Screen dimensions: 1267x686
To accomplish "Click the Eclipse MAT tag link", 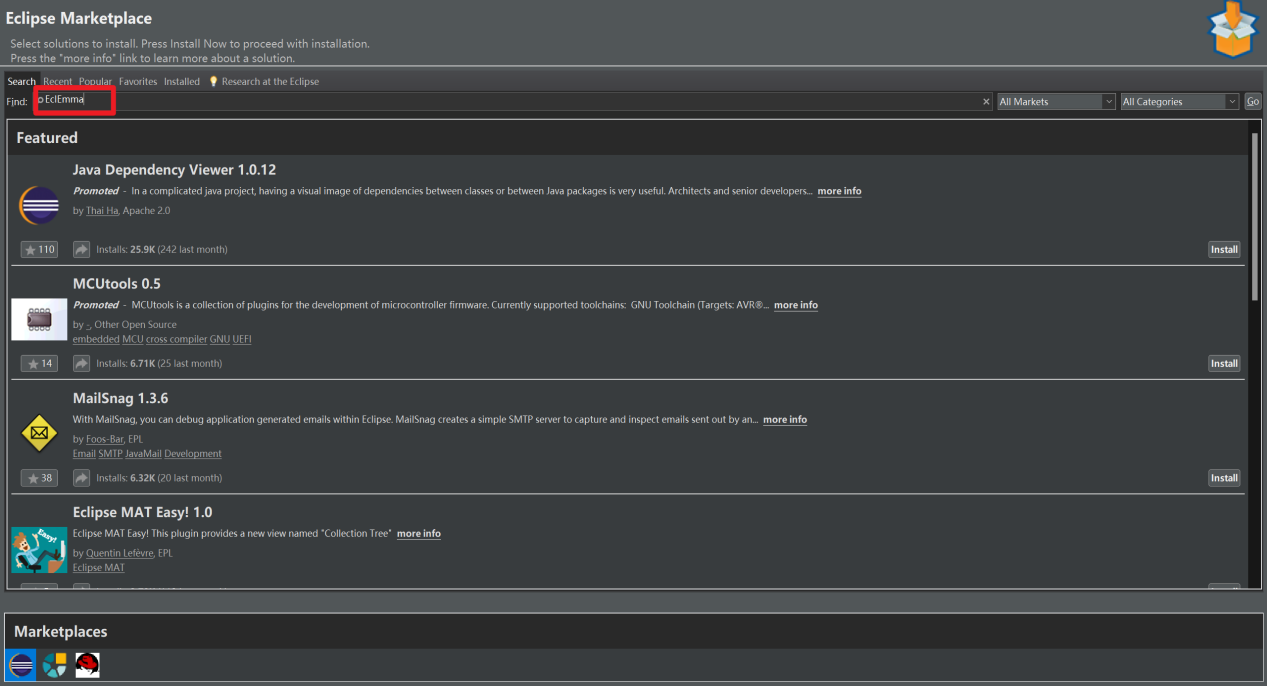I will click(99, 568).
